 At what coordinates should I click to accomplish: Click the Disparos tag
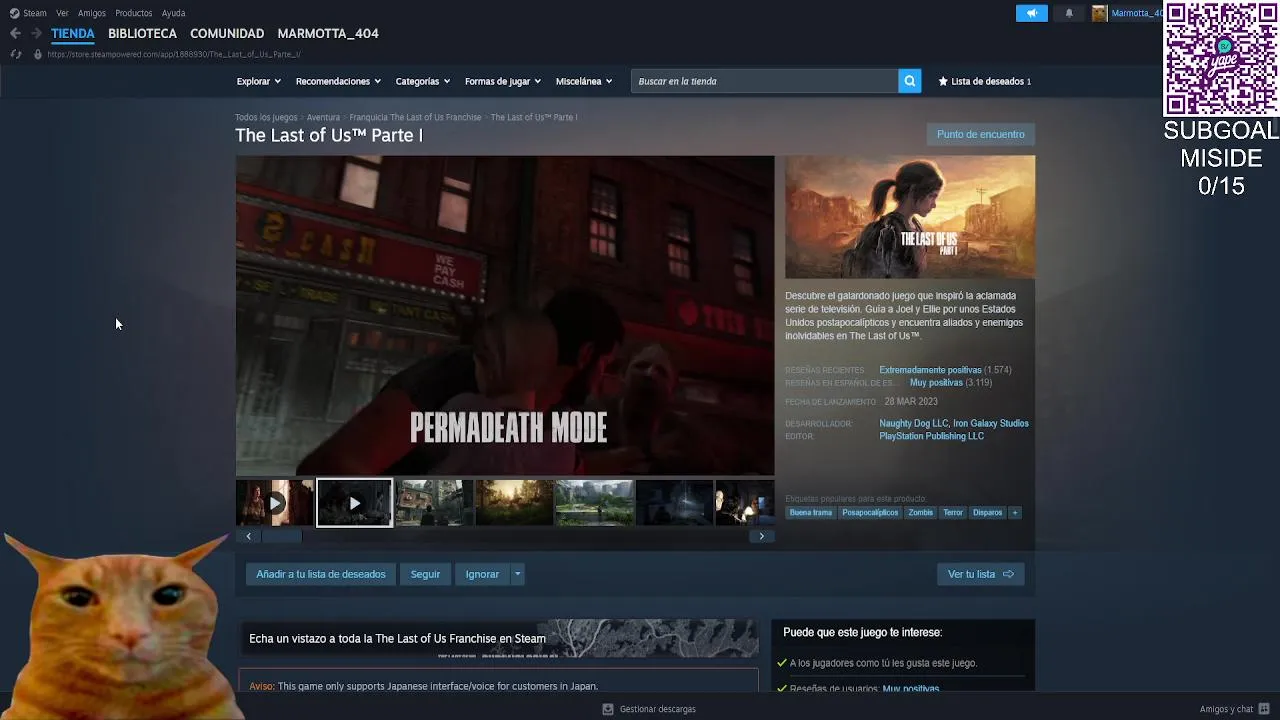(x=987, y=513)
